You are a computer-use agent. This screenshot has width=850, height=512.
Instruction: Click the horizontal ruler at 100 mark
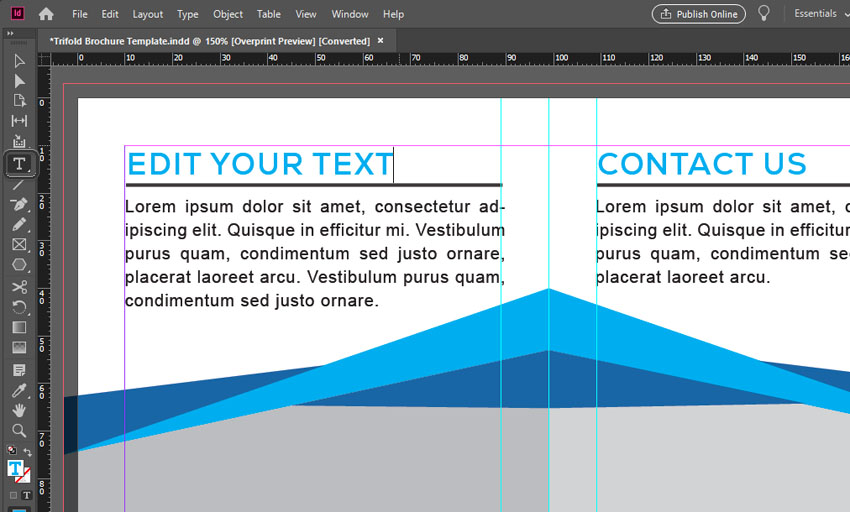coord(561,58)
